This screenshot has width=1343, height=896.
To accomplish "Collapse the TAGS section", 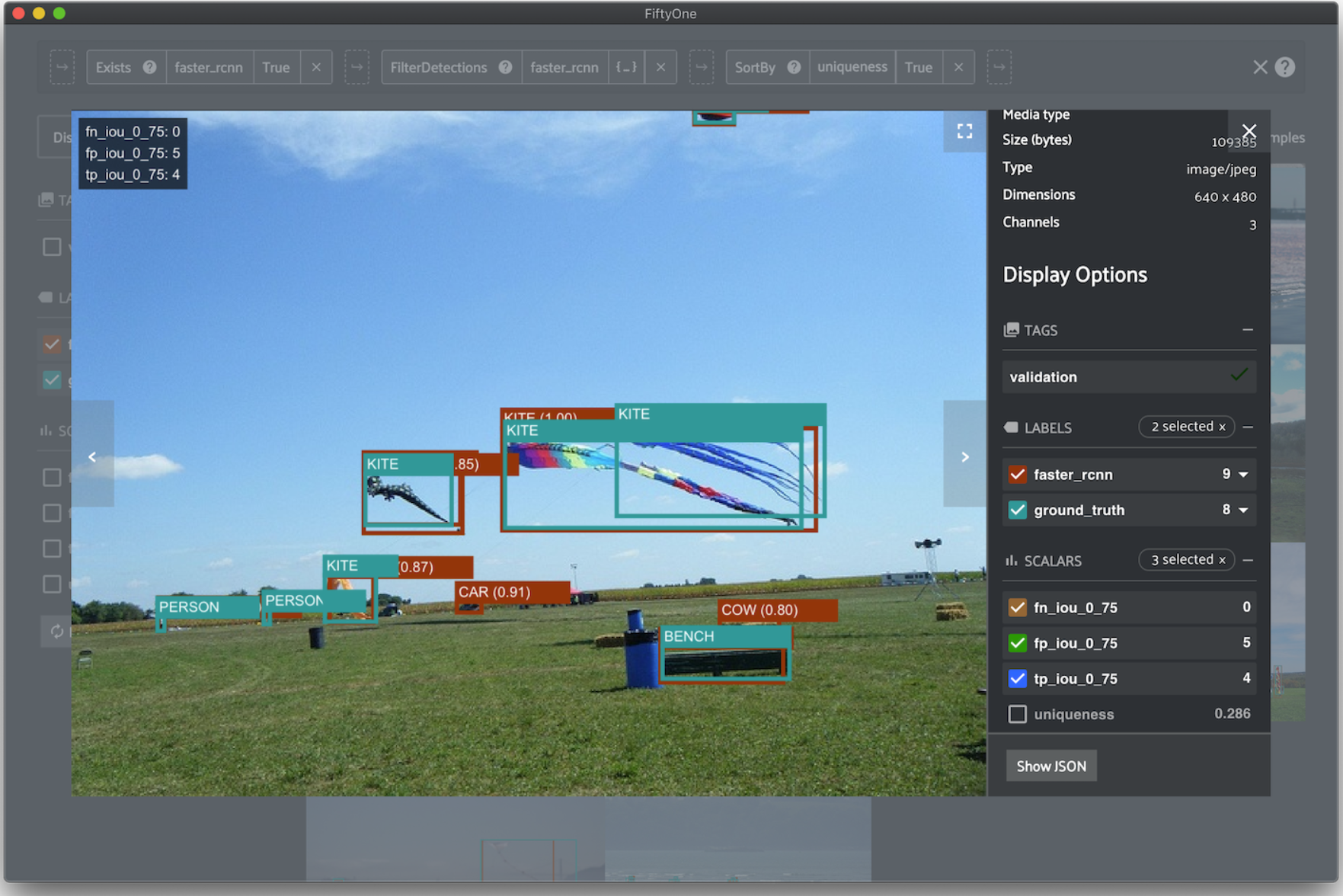I will point(1247,330).
